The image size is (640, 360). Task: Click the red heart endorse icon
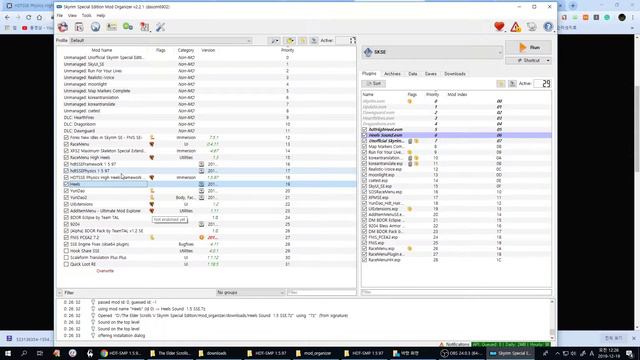pos(499,27)
